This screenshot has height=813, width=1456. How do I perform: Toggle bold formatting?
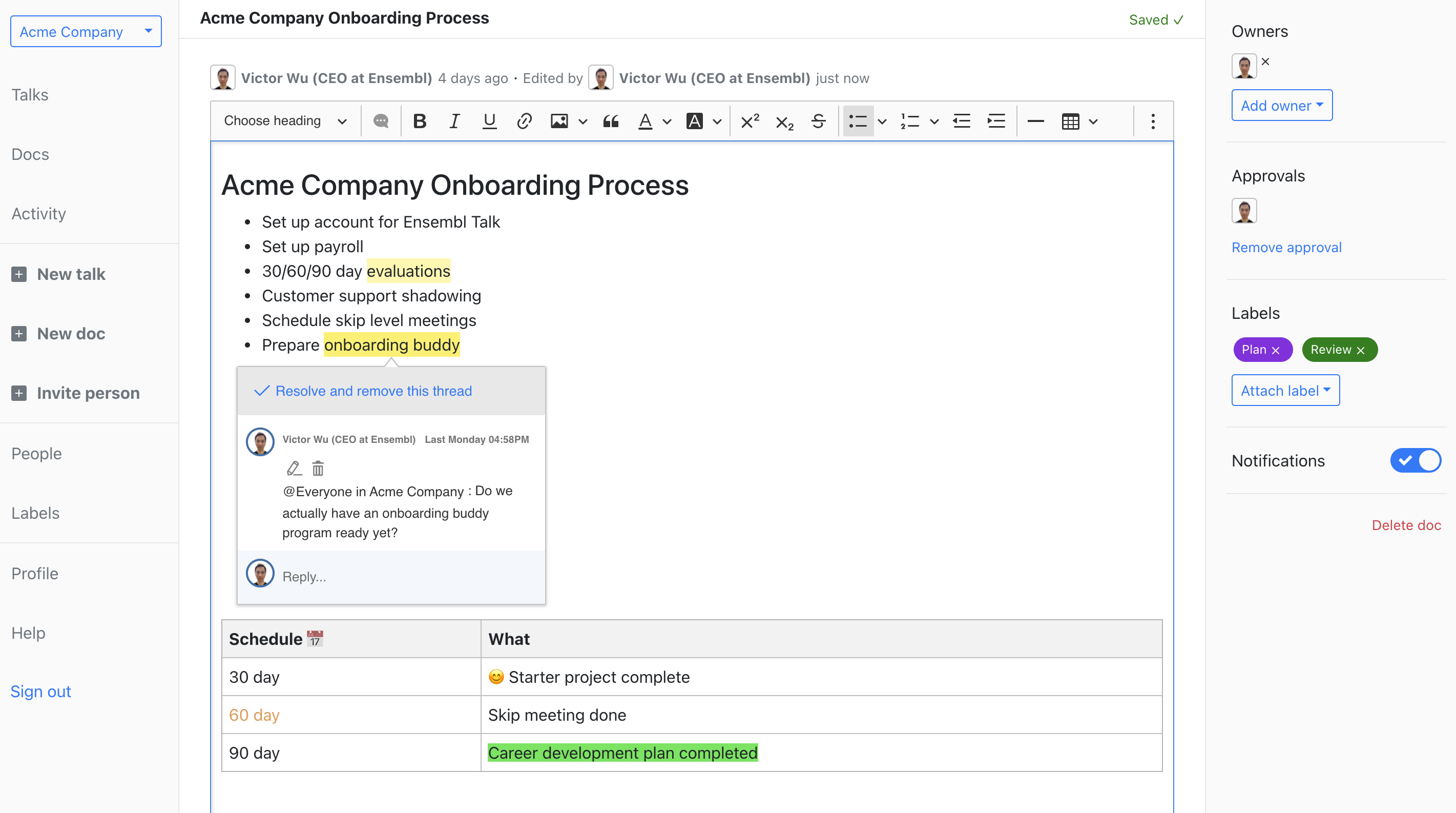[420, 121]
